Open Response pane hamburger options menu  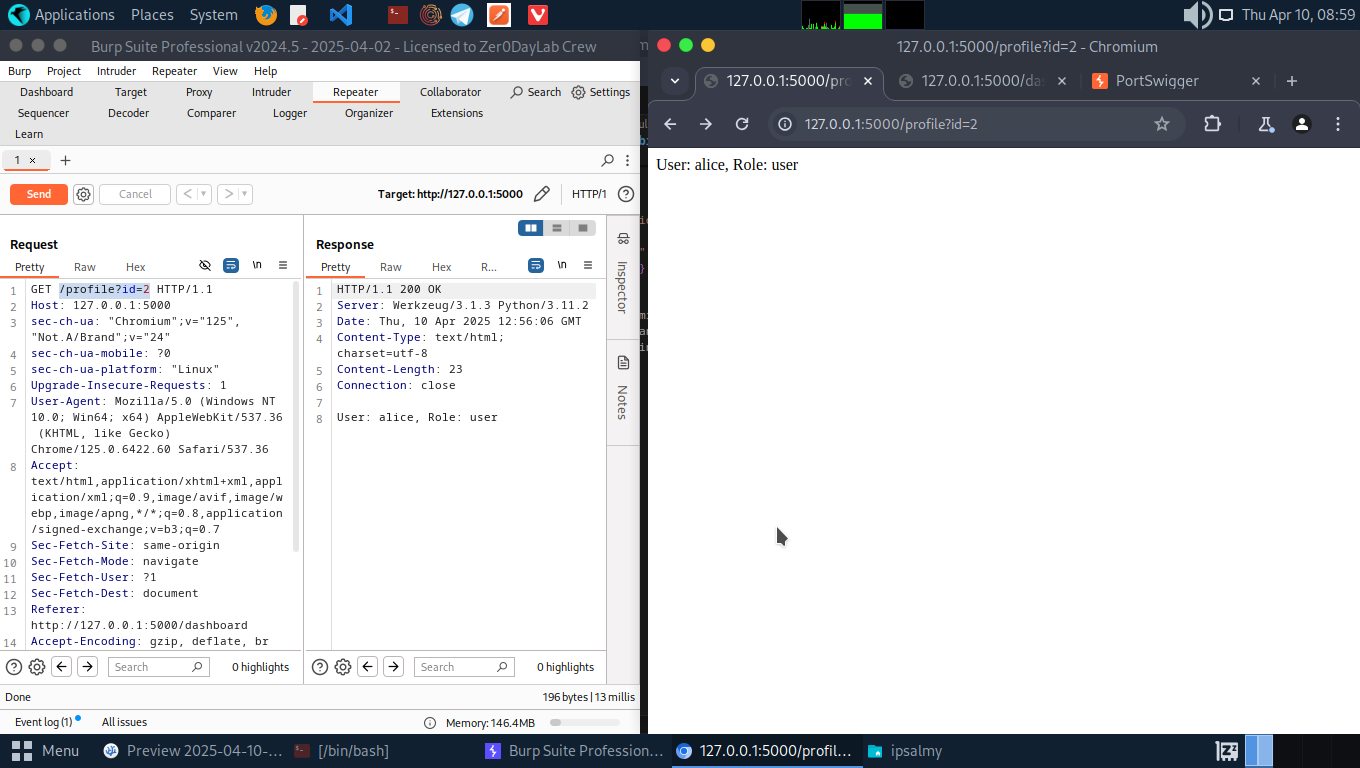click(x=588, y=265)
